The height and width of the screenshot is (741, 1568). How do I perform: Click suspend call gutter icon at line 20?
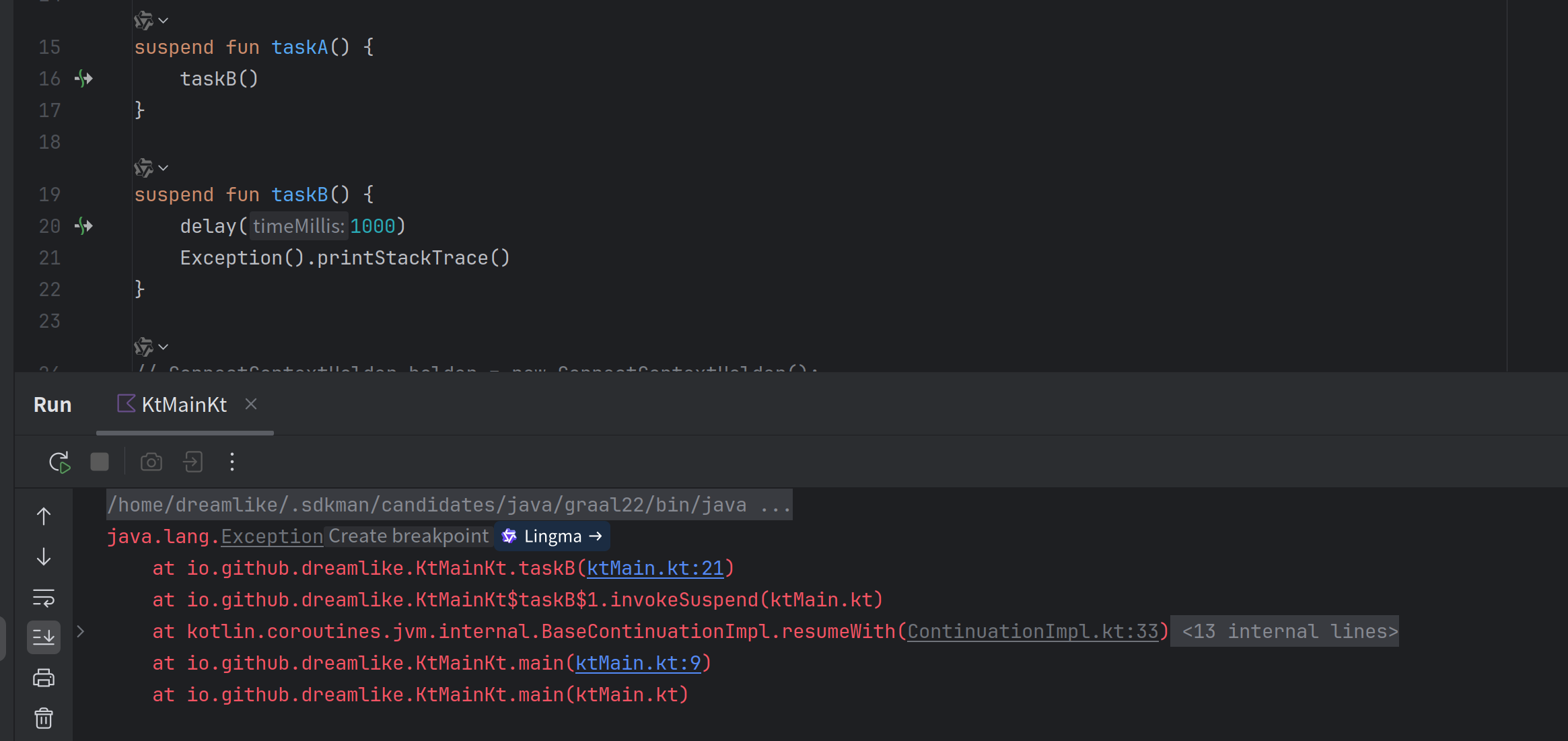pyautogui.click(x=83, y=226)
